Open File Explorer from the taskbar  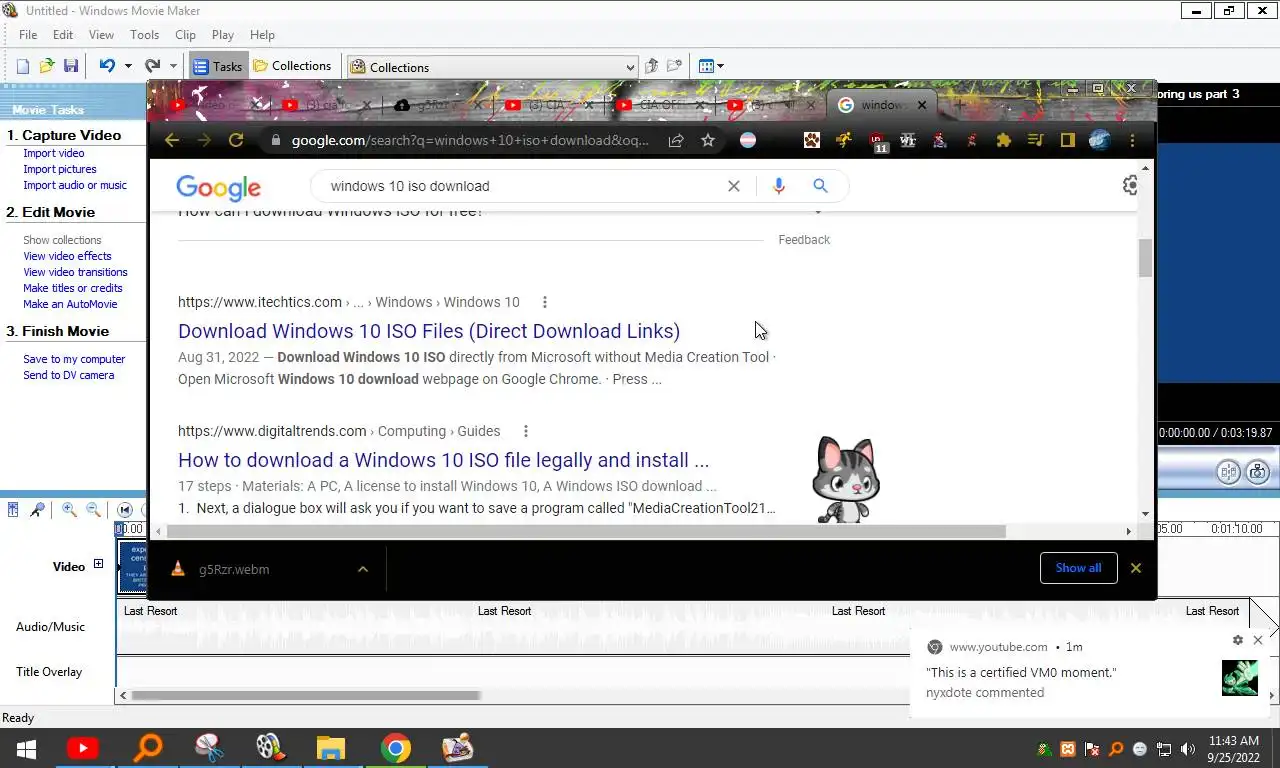tap(331, 748)
